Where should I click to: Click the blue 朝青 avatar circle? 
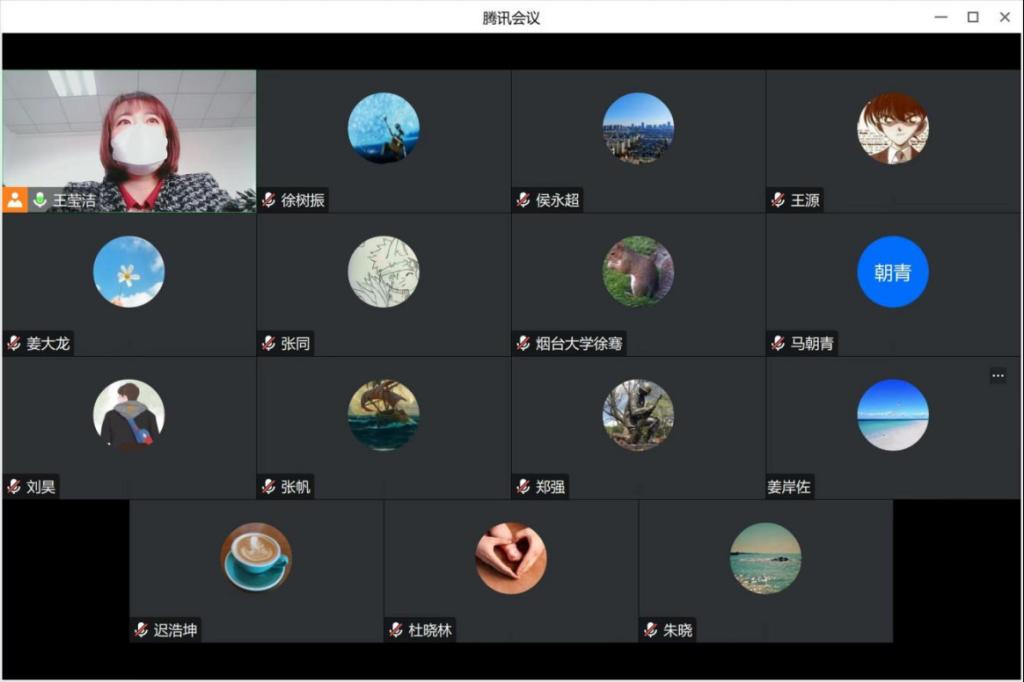pos(892,272)
